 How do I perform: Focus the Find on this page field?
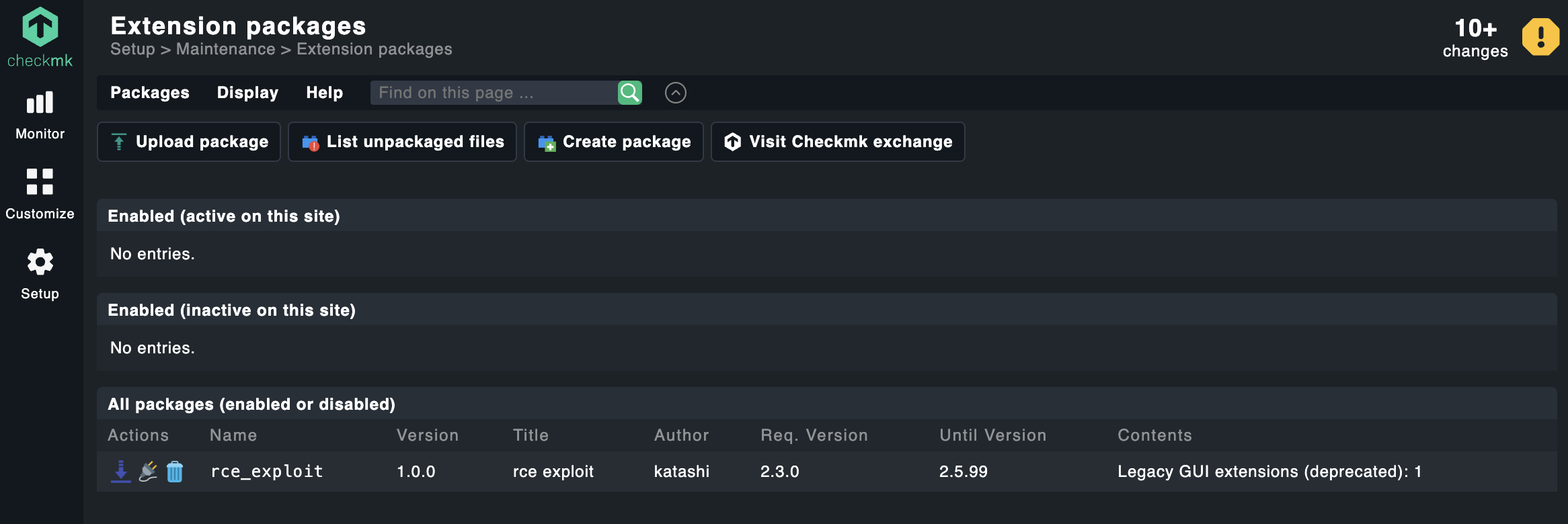point(494,93)
